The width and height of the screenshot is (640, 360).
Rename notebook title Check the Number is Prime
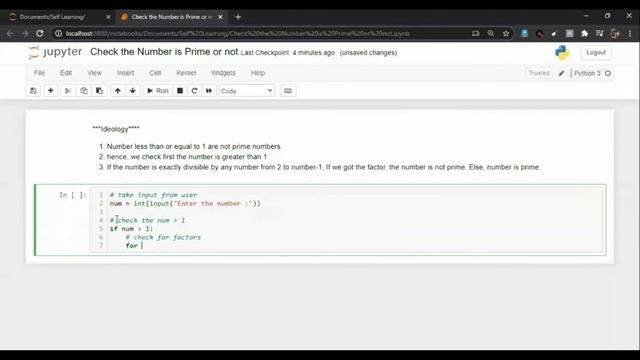pos(164,52)
